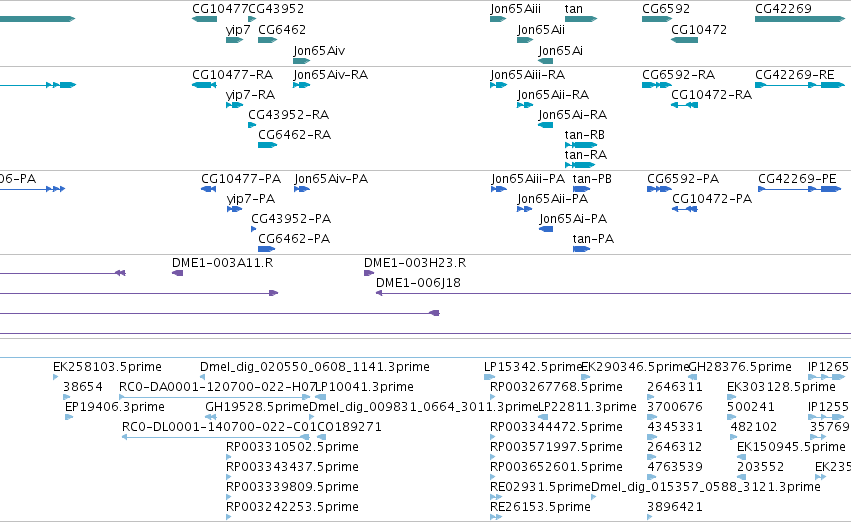
Task: Click the CG43952 gene label
Action: pyautogui.click(x=276, y=9)
